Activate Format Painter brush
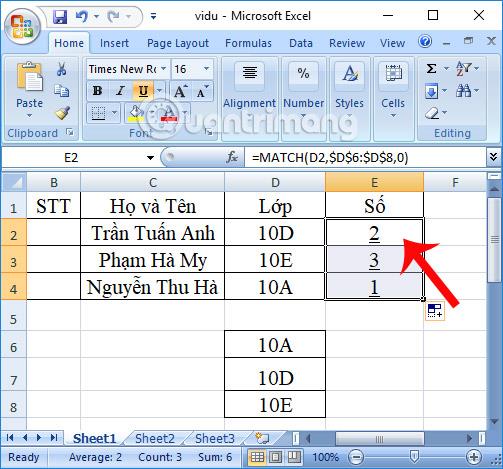The height and width of the screenshot is (469, 503). click(62, 113)
